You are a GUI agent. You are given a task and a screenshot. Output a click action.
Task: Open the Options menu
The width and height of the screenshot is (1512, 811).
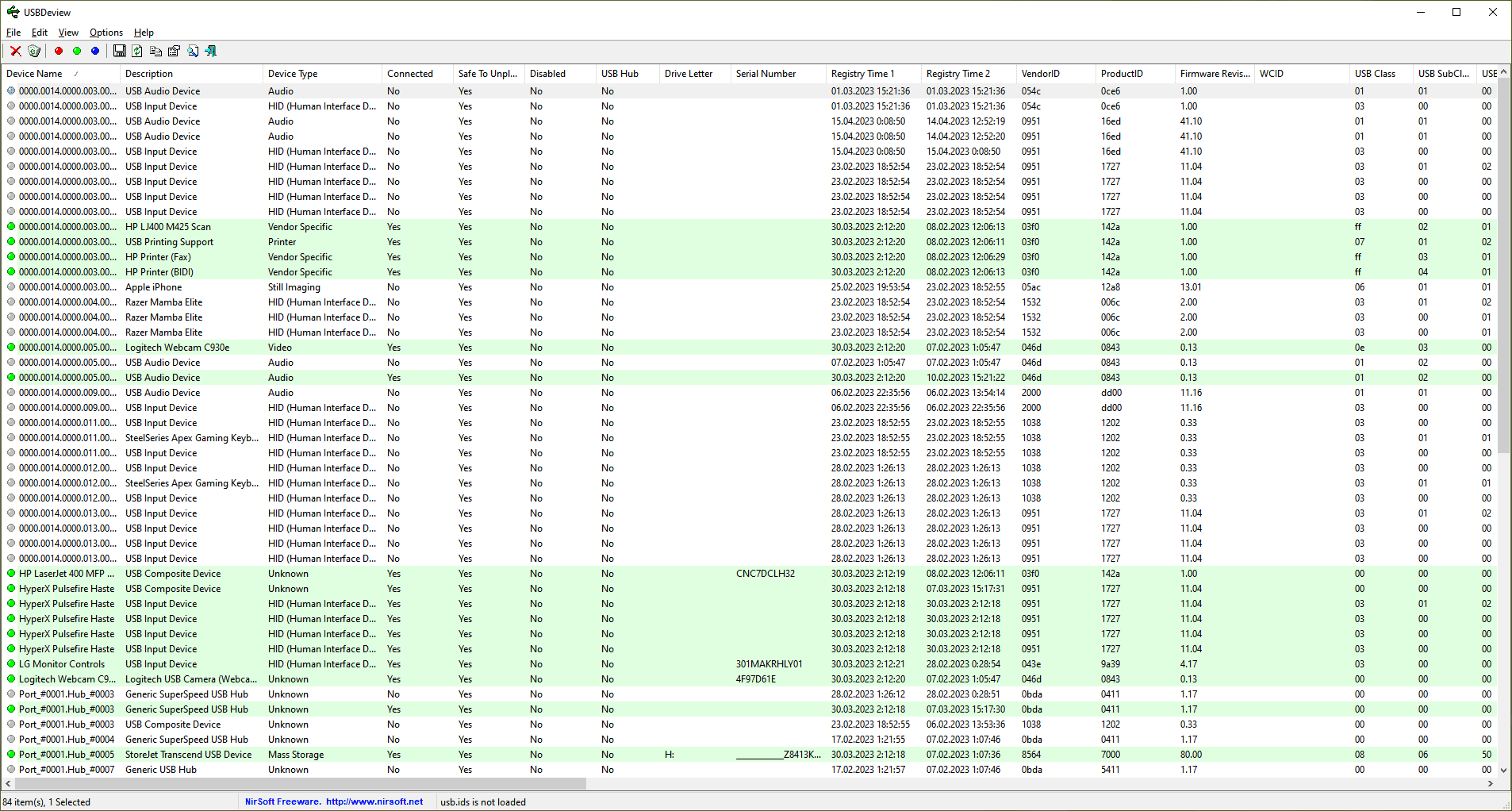tap(106, 33)
